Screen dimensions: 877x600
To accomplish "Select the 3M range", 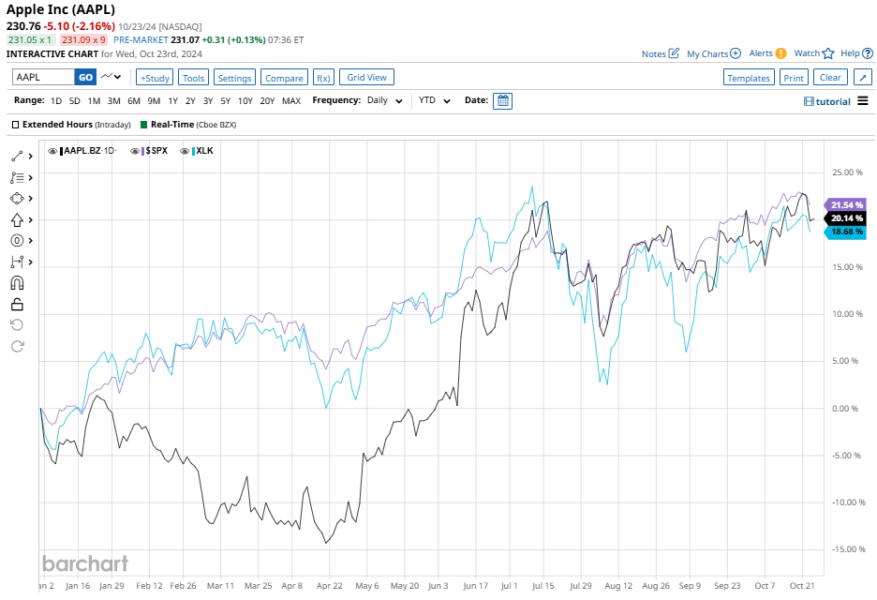I will 114,101.
